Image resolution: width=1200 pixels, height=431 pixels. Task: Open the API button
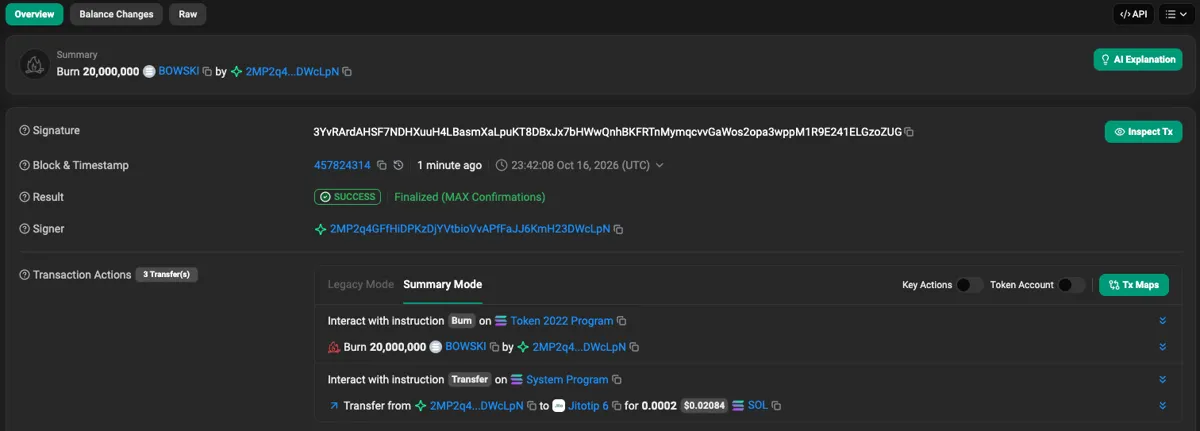[x=1133, y=14]
